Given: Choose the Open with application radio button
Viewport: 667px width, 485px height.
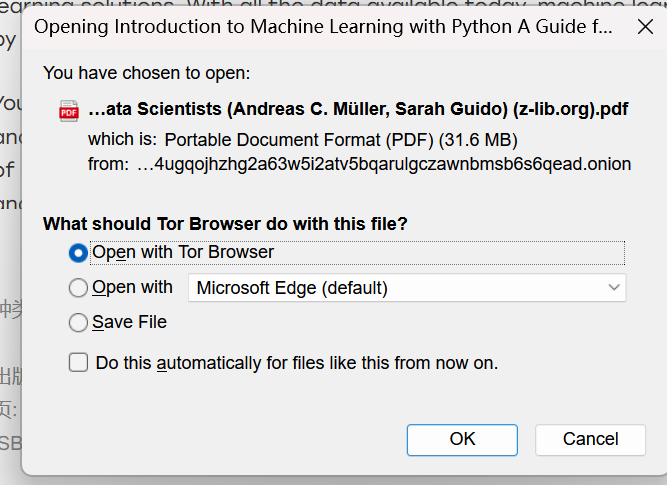Looking at the screenshot, I should point(78,288).
